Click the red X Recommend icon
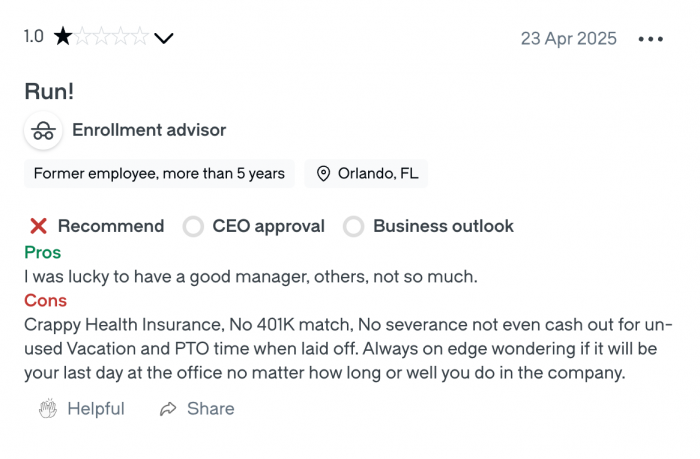This screenshot has width=700, height=459. (x=39, y=226)
